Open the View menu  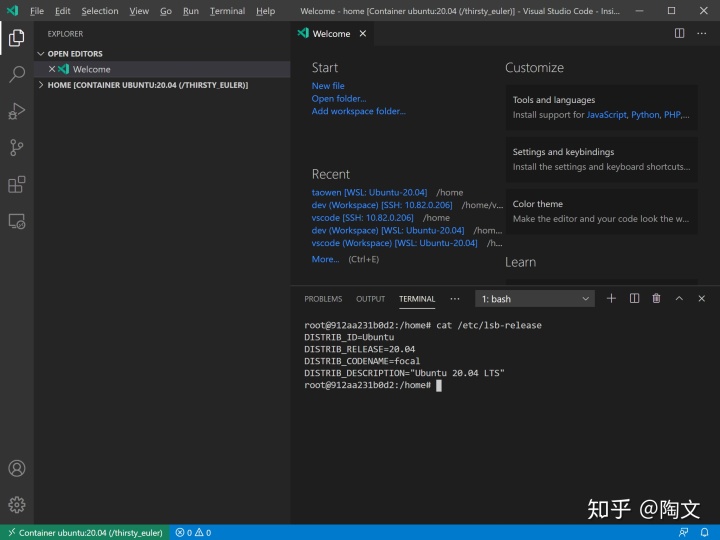(x=139, y=11)
